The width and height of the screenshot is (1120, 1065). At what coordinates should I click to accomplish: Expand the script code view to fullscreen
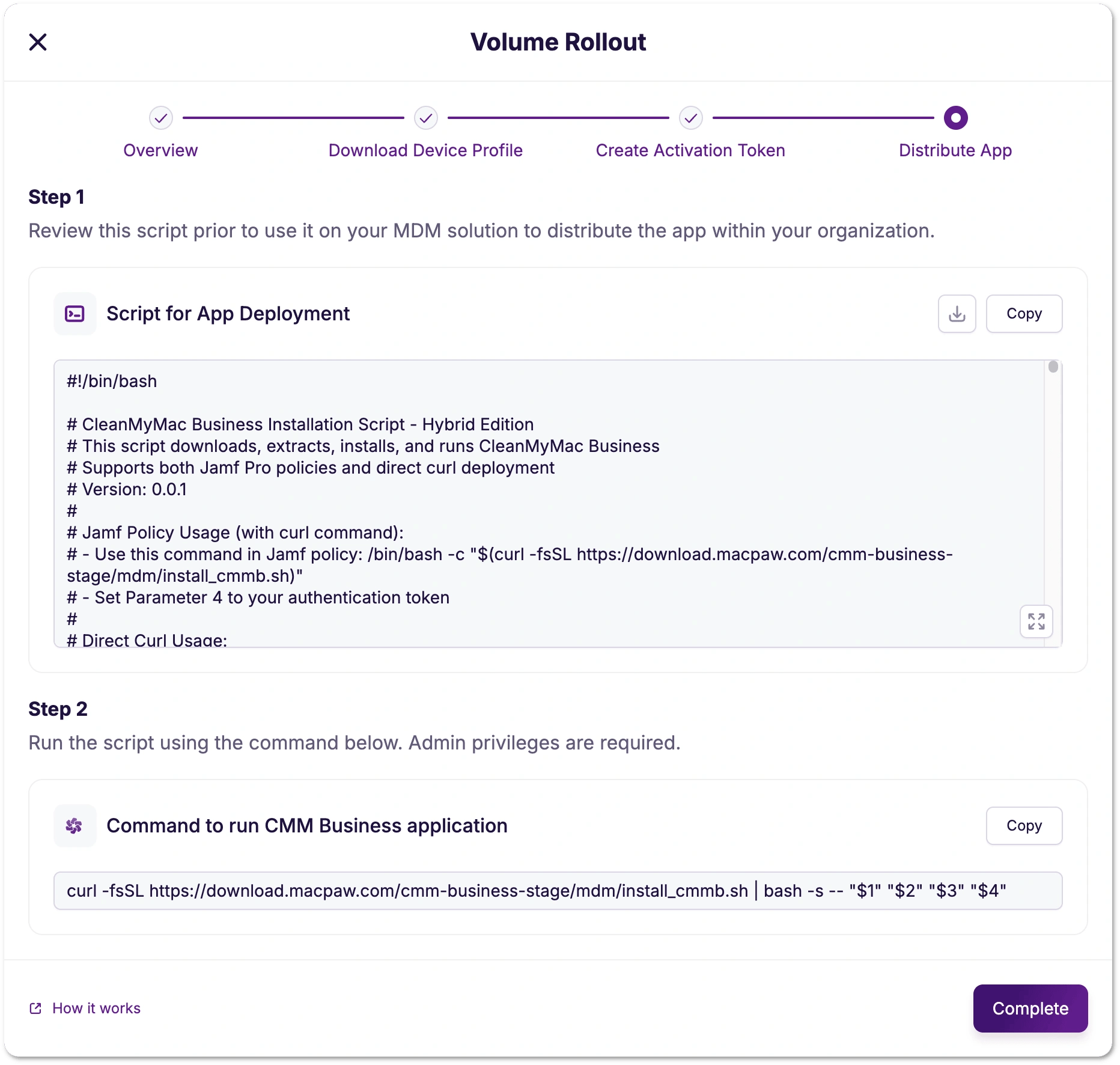(x=1036, y=621)
